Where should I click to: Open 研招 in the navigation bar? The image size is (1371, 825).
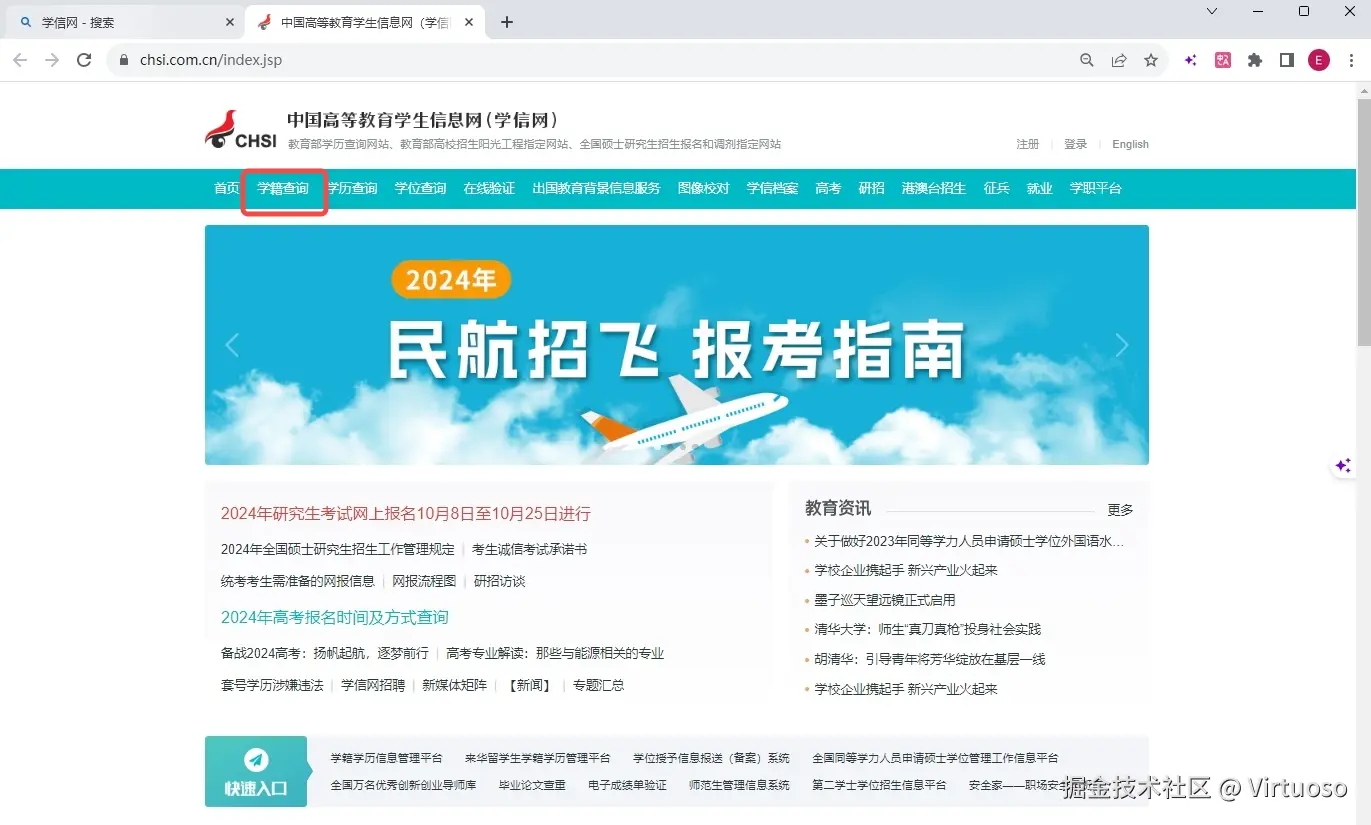pos(871,188)
